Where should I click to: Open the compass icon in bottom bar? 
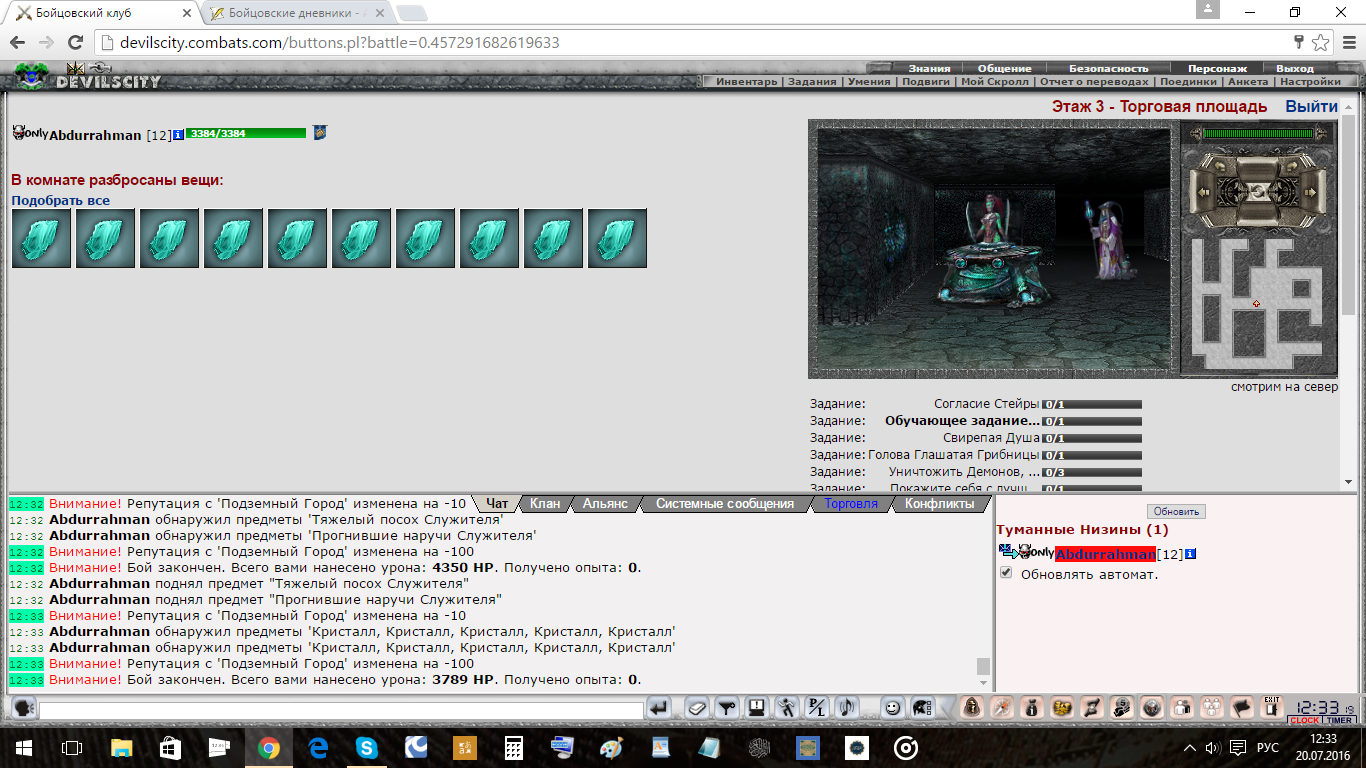(x=1002, y=707)
